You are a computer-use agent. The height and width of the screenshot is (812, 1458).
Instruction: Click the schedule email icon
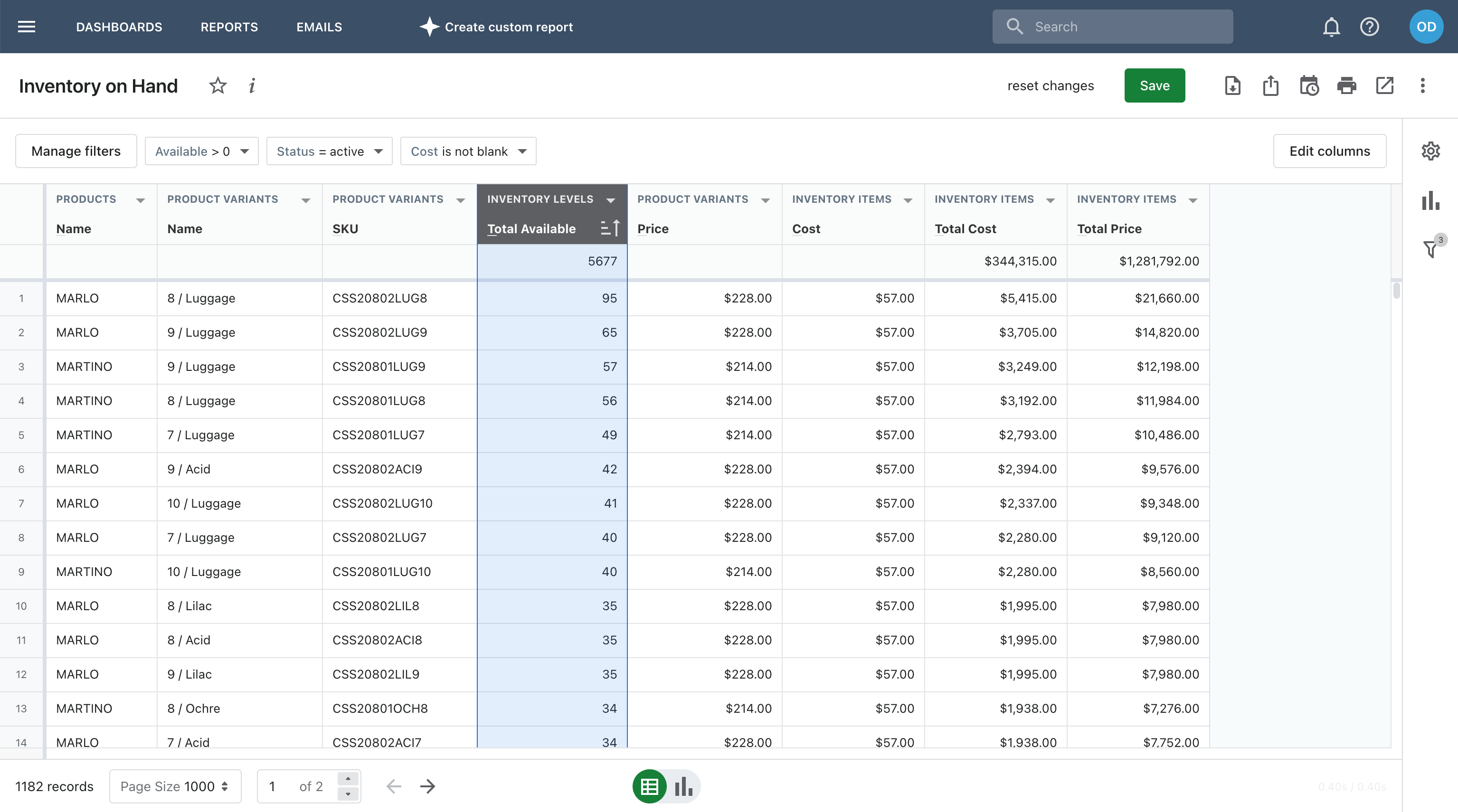[1308, 85]
